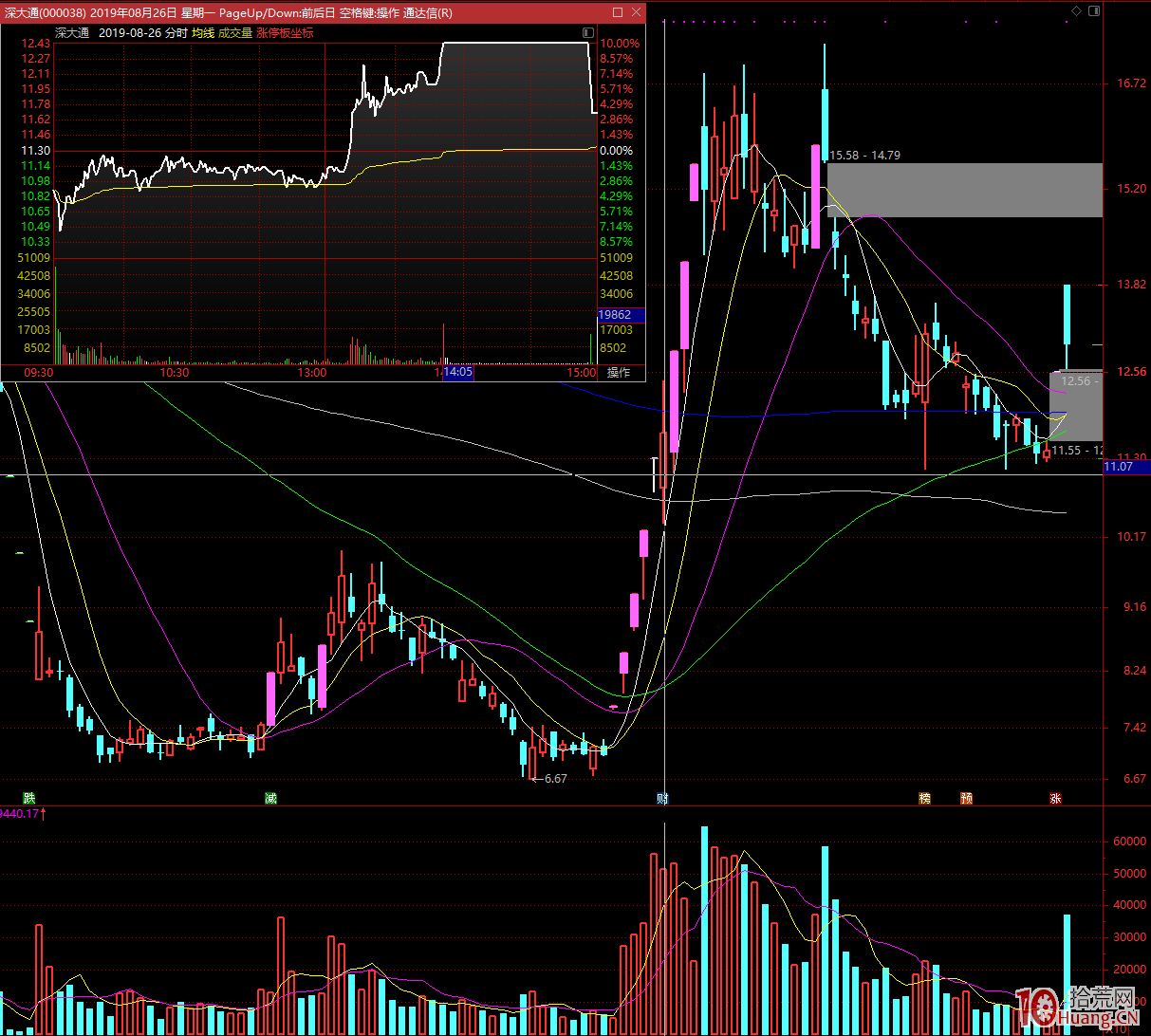Select the 均线 average line label

[x=203, y=33]
